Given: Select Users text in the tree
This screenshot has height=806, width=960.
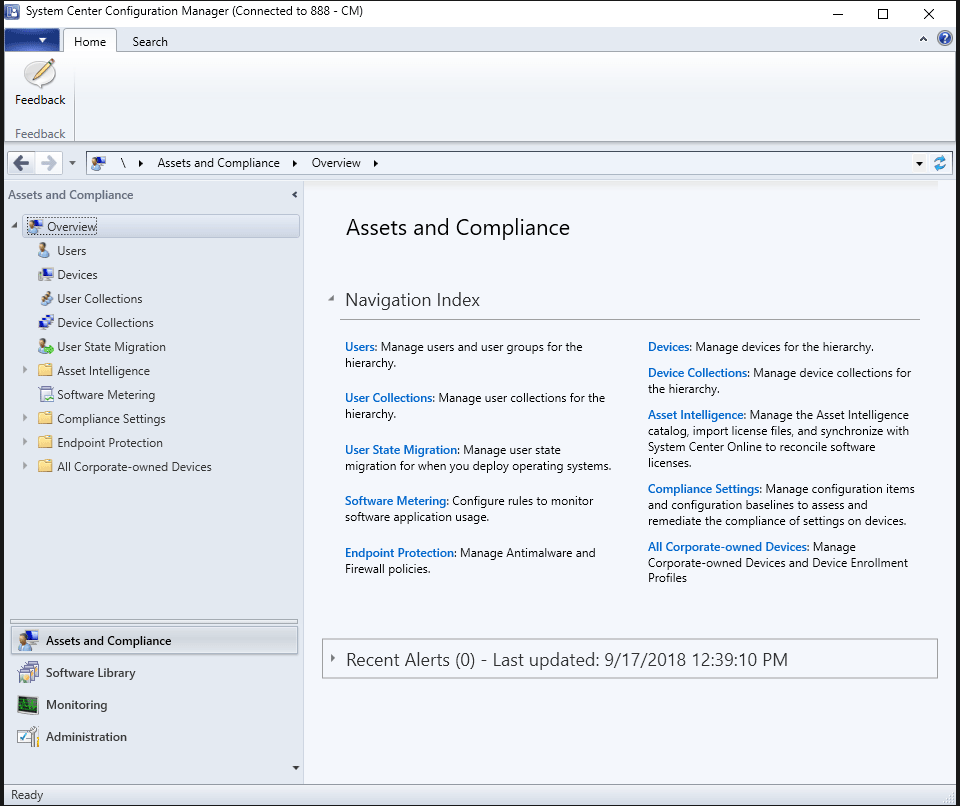Looking at the screenshot, I should [x=72, y=250].
